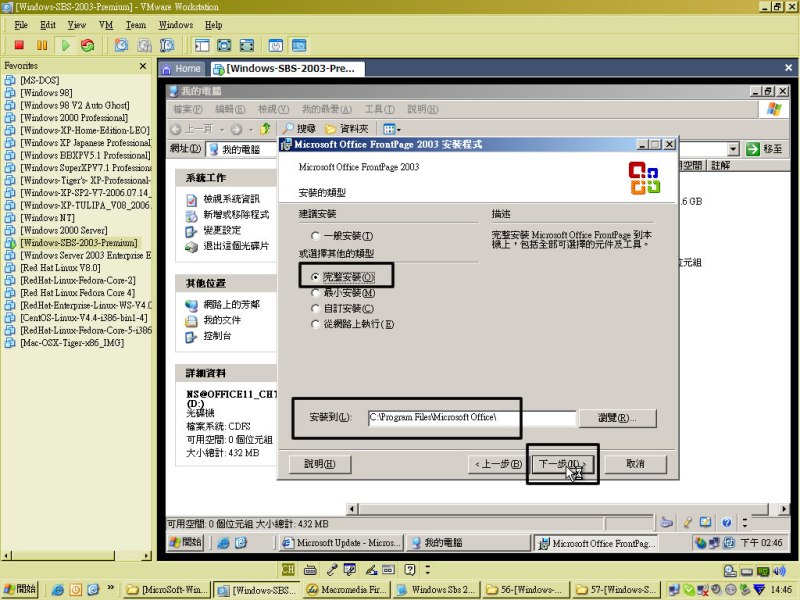Screen dimensions: 800x600
Task: Click 新增或移除程式 link
Action: [x=236, y=215]
